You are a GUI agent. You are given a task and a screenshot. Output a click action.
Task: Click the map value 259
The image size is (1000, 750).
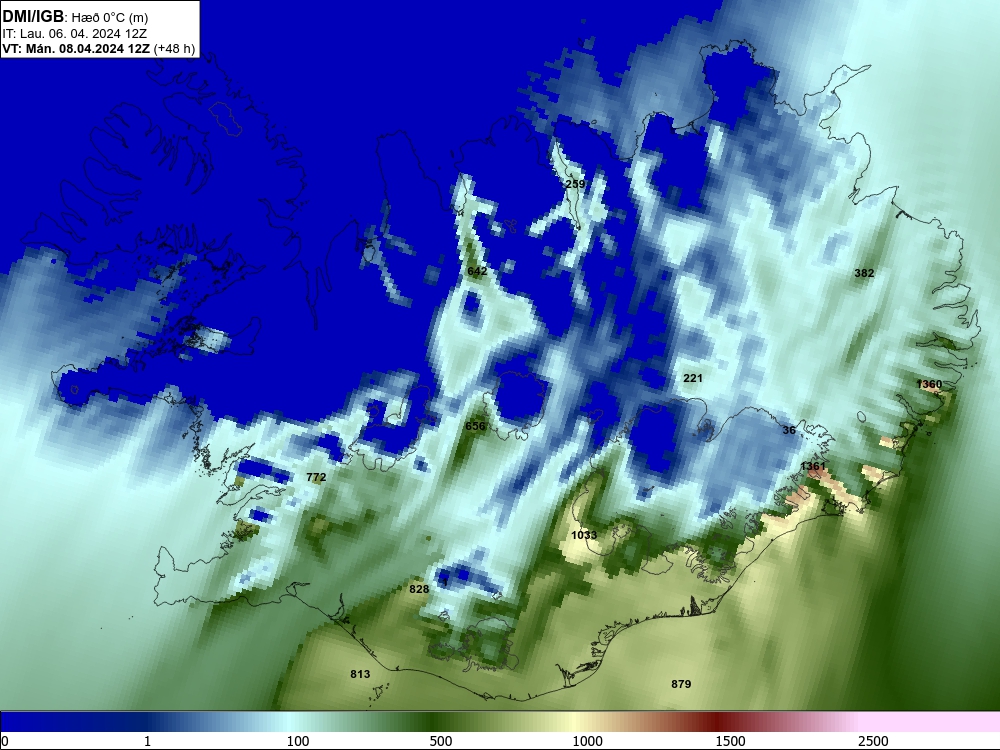pyautogui.click(x=575, y=184)
